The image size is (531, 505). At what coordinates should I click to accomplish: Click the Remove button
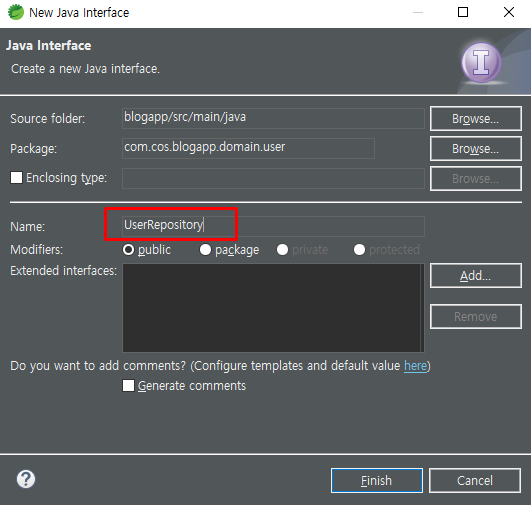[475, 316]
